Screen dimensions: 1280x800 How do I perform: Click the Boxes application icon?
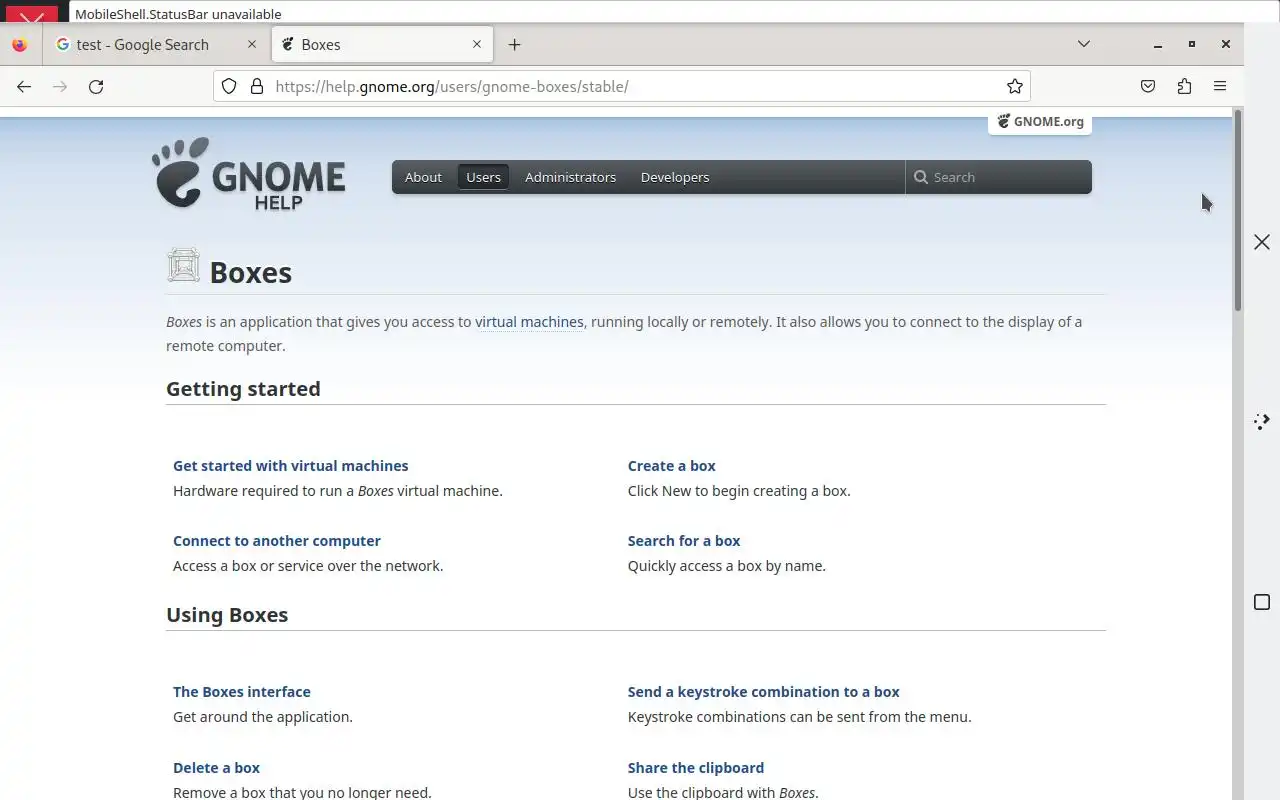coord(183,265)
